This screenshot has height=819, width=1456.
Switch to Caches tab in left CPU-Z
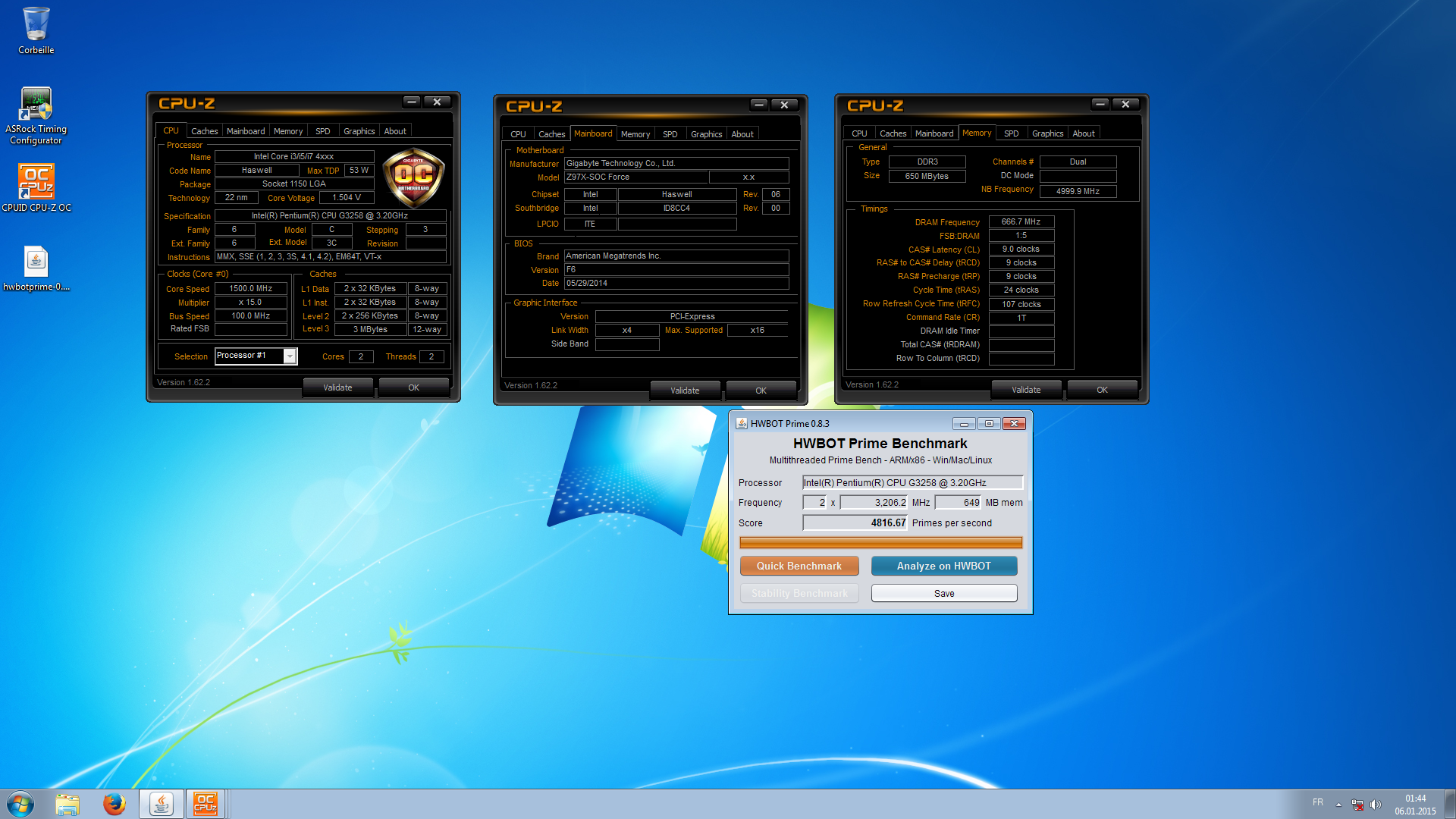pos(204,131)
